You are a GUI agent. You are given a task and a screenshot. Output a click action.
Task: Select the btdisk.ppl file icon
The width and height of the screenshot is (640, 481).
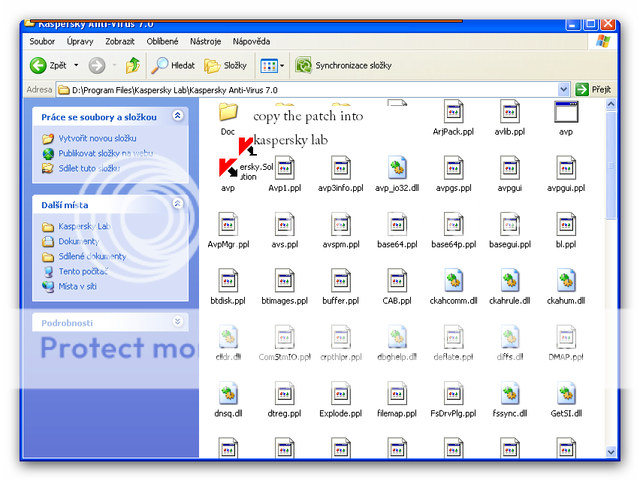click(228, 281)
